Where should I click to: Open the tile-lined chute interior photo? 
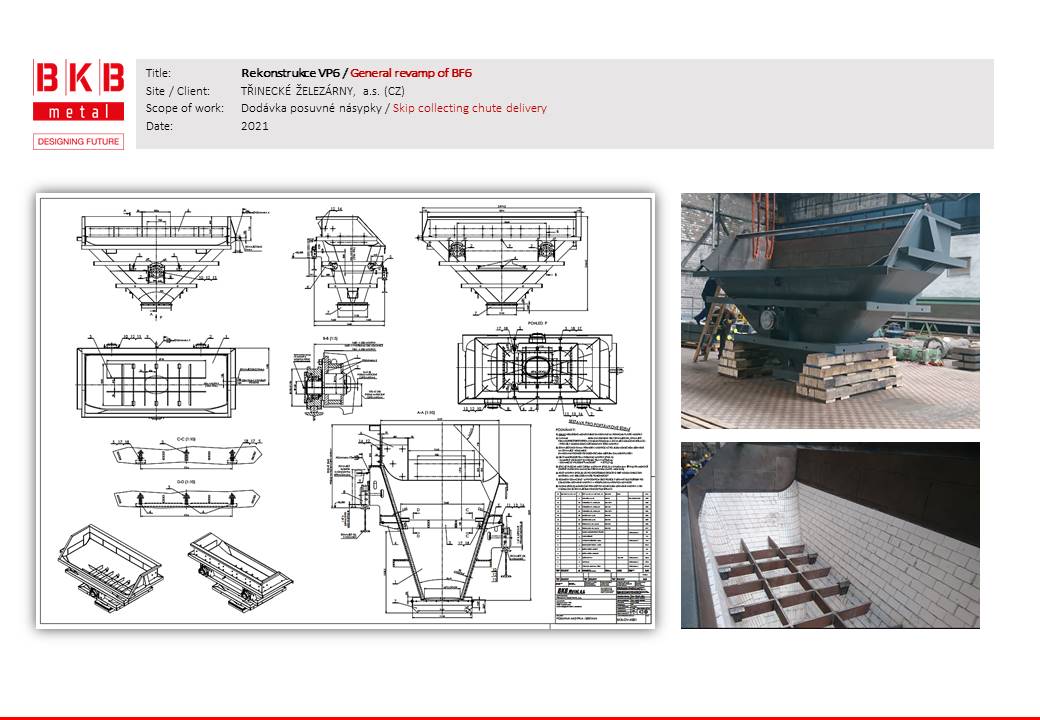click(x=830, y=535)
